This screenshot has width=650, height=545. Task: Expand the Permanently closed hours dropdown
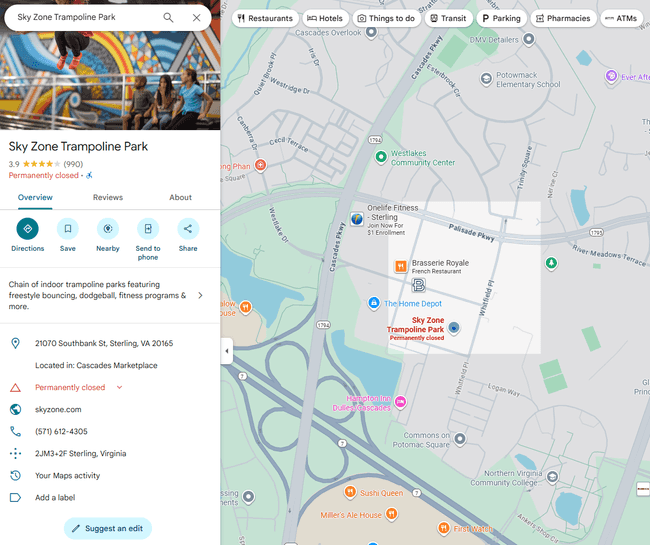pyautogui.click(x=120, y=387)
